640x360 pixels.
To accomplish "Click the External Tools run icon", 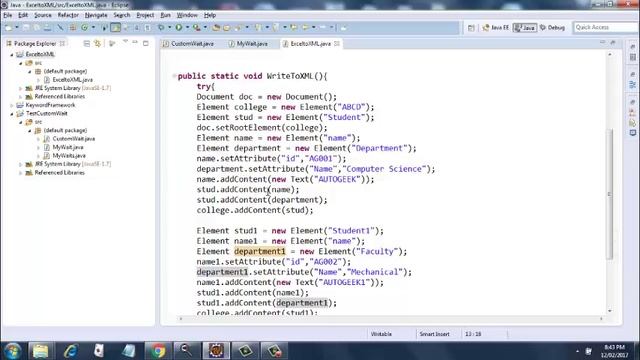I will pyautogui.click(x=197, y=27).
